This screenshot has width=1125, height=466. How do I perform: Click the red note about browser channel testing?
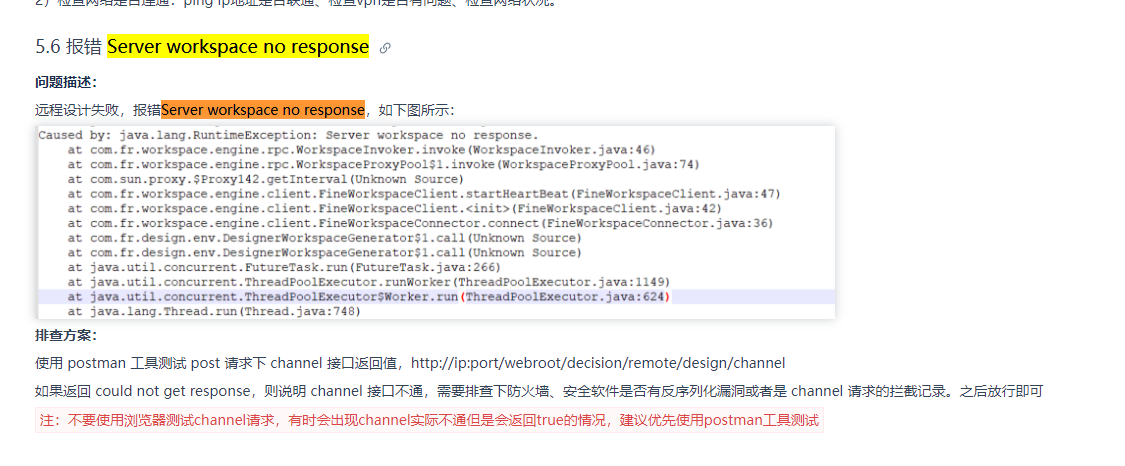coord(429,420)
